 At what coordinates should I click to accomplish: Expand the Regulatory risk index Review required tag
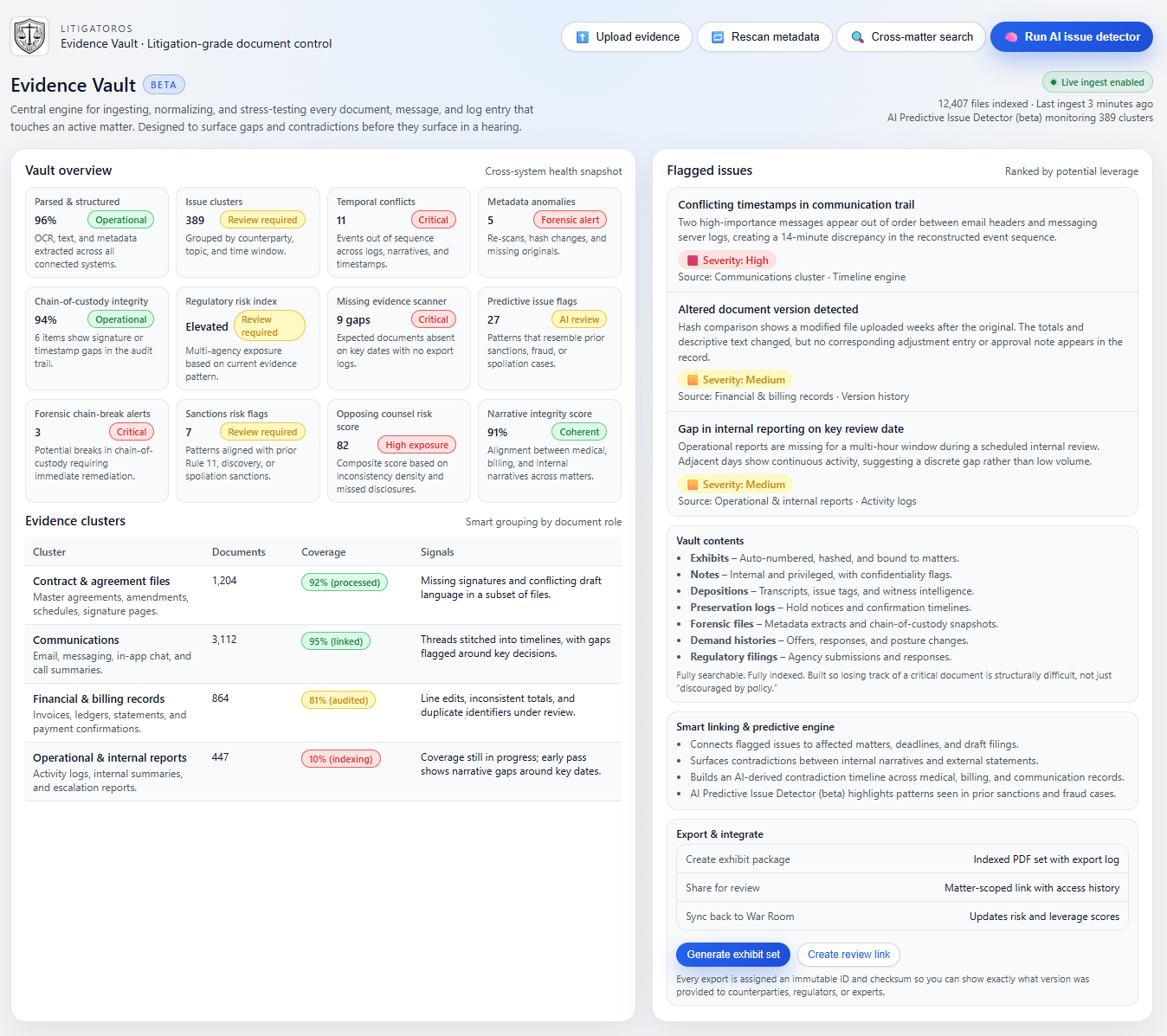tap(269, 325)
